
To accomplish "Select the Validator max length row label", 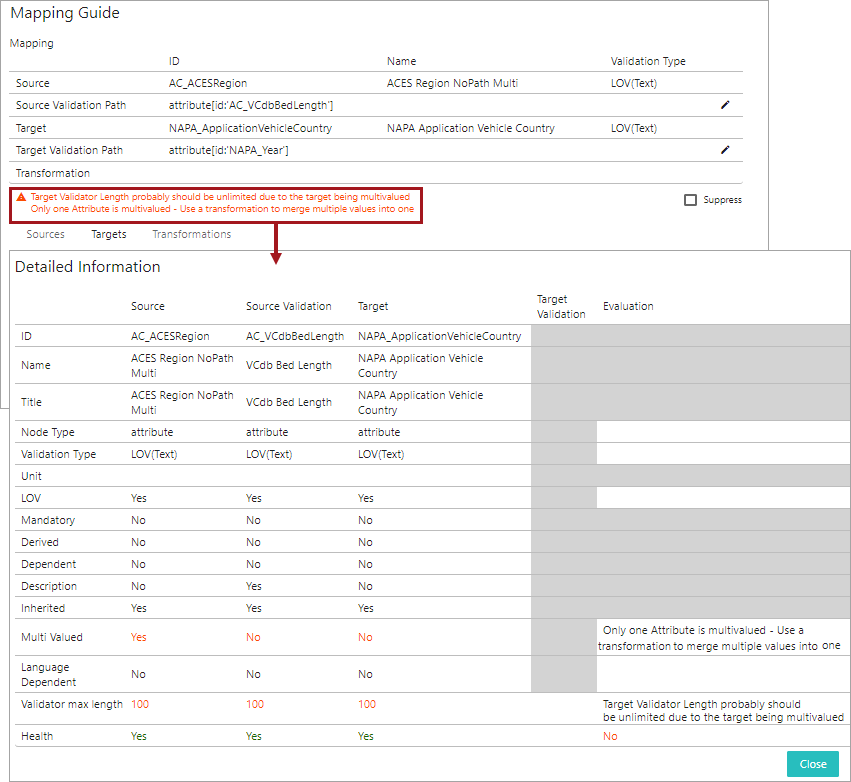I will (72, 704).
